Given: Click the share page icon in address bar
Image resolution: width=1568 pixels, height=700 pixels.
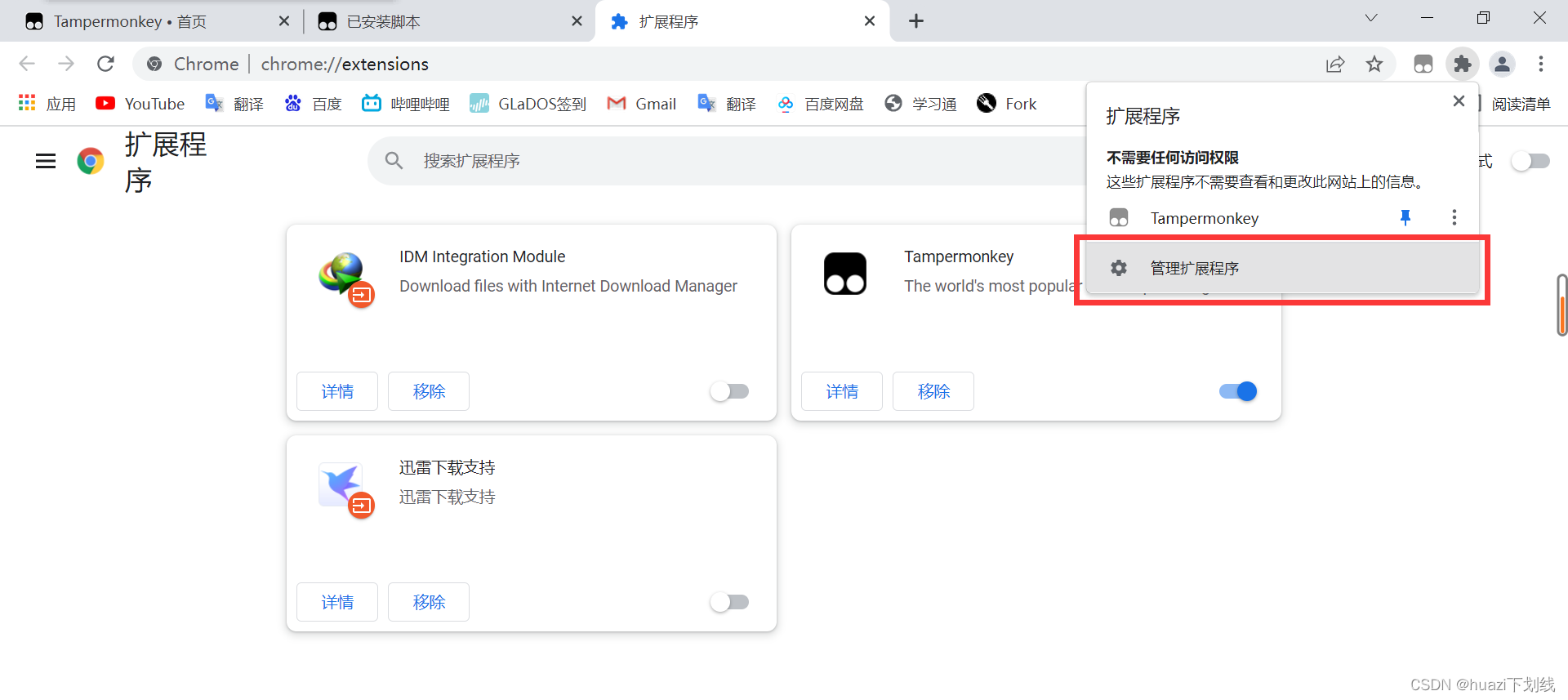Looking at the screenshot, I should pyautogui.click(x=1335, y=64).
